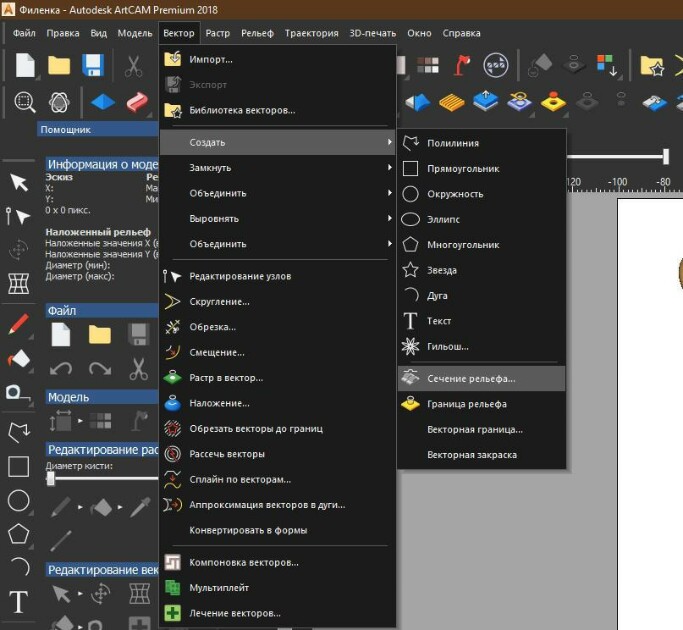Viewport: 683px width, 630px height.
Task: Click the Save floppy icon in top toolbar
Action: coord(93,65)
